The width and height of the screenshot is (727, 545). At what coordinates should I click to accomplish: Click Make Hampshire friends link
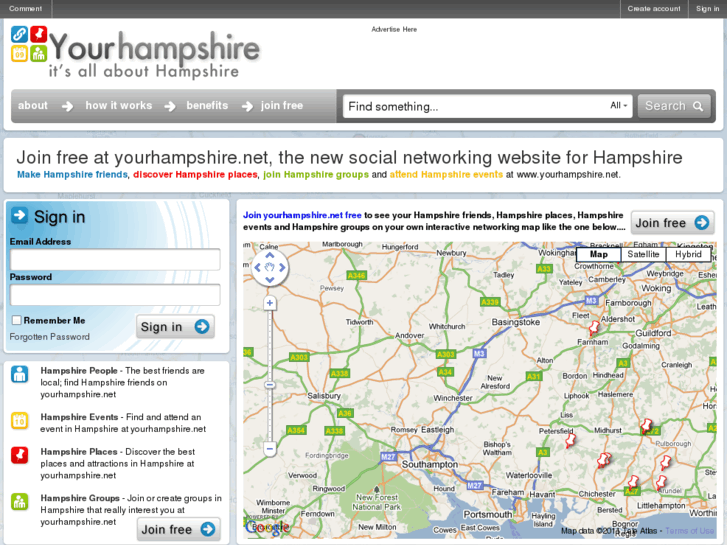pyautogui.click(x=72, y=175)
